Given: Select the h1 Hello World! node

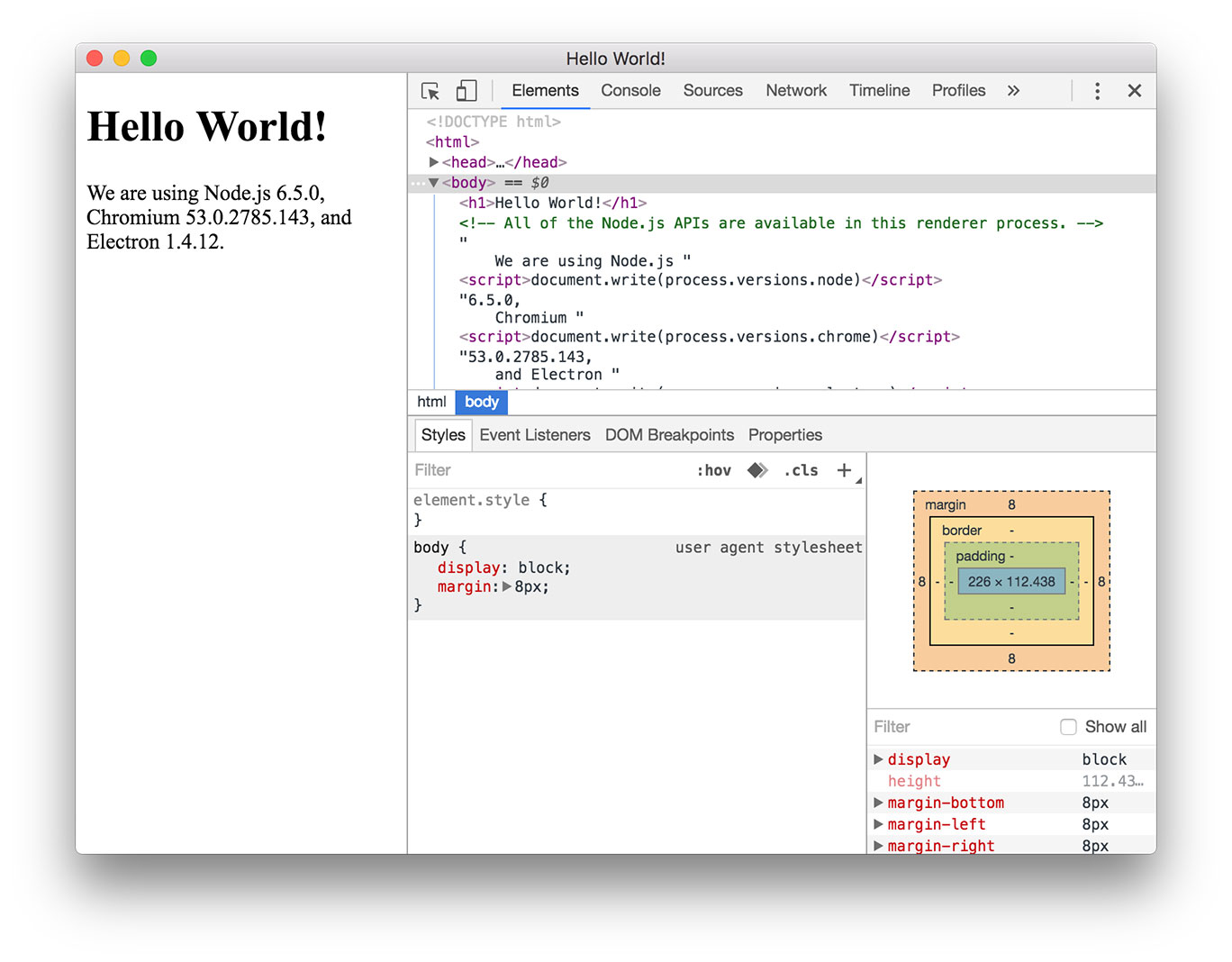Looking at the screenshot, I should pyautogui.click(x=553, y=203).
